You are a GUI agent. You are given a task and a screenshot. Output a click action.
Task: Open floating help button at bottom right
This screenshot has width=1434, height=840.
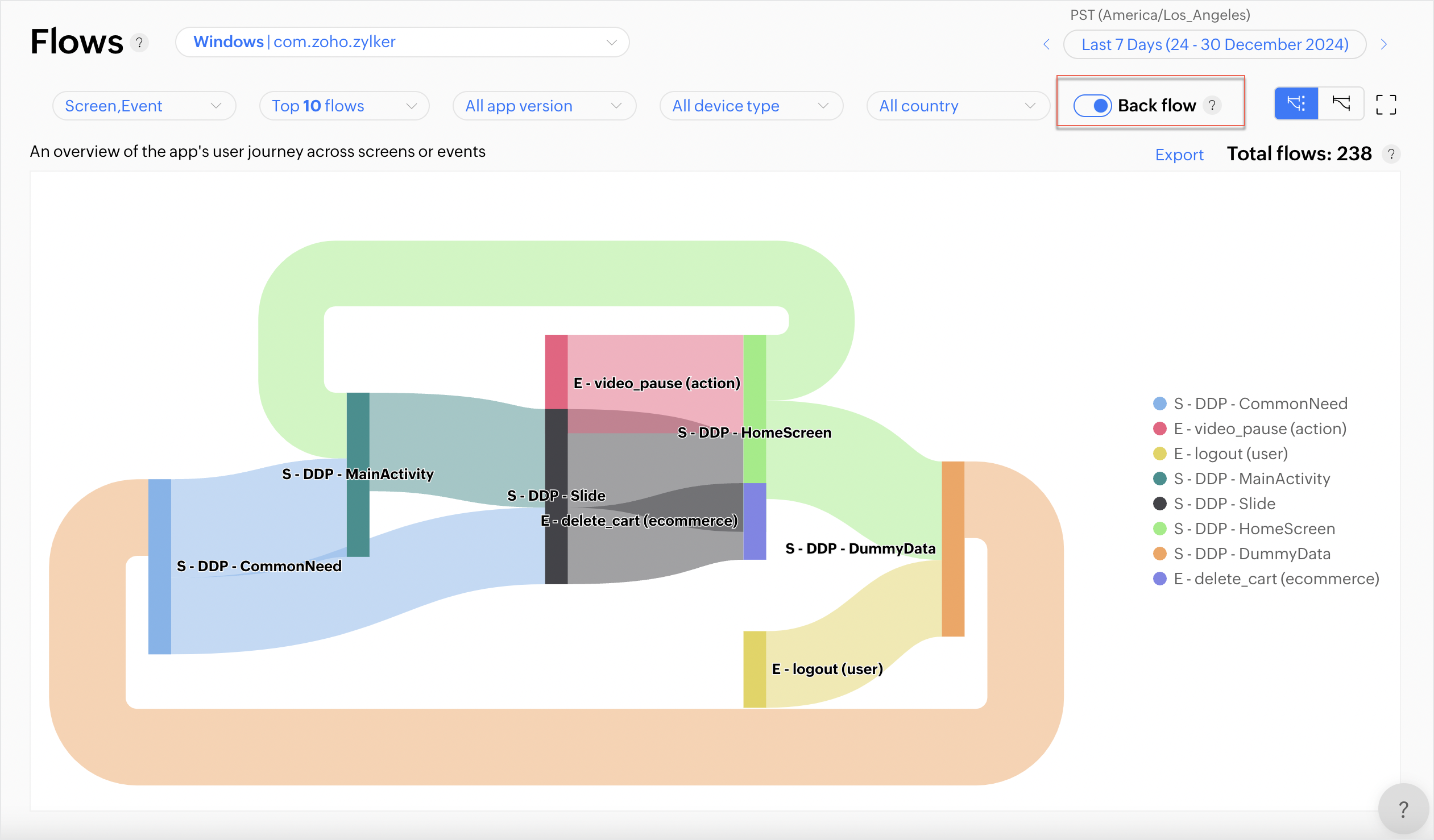click(x=1403, y=808)
